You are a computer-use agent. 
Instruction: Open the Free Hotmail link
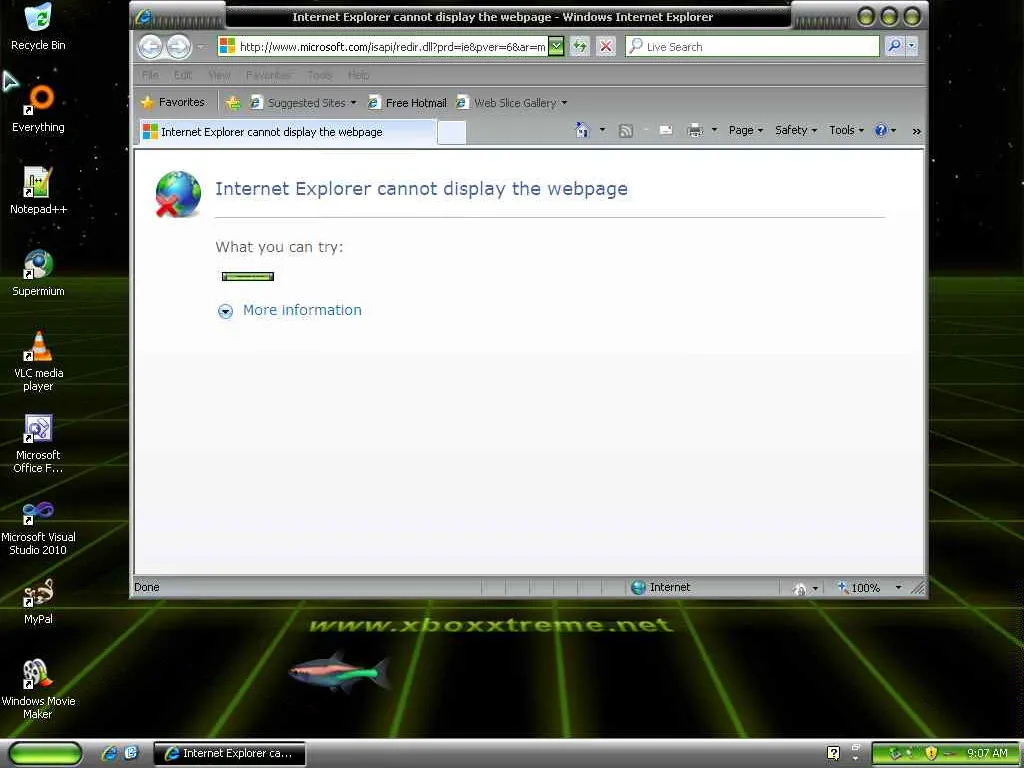408,103
